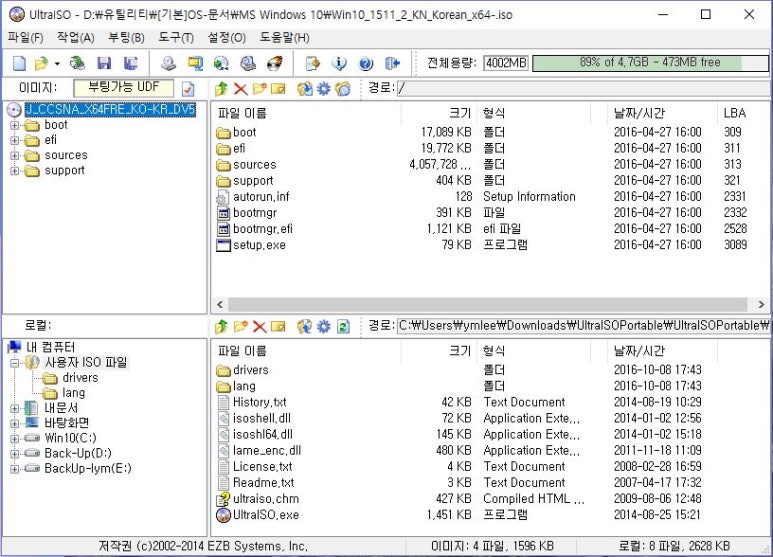Sort image files by 크기 column header

click(438, 113)
